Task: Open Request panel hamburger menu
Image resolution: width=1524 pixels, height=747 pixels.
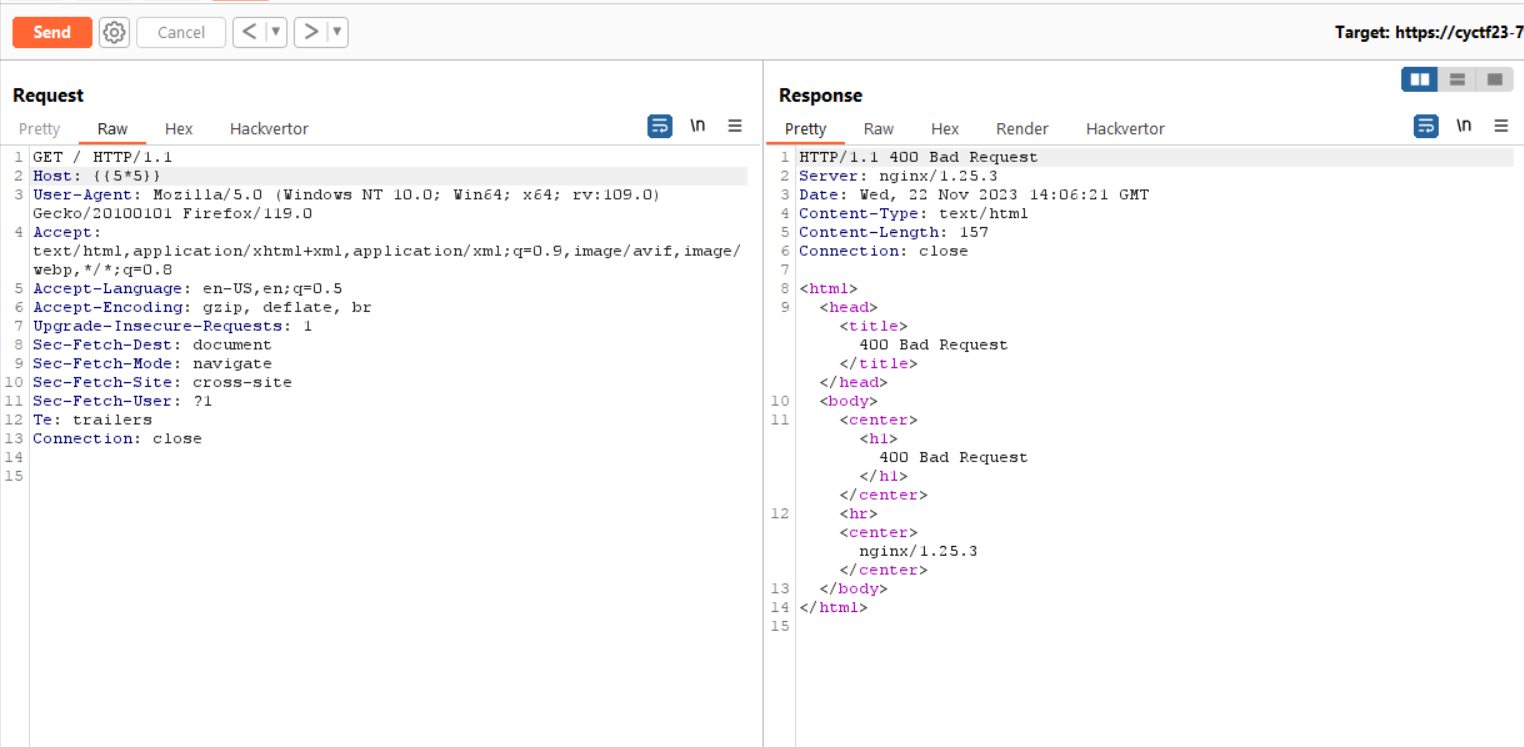Action: coord(735,126)
